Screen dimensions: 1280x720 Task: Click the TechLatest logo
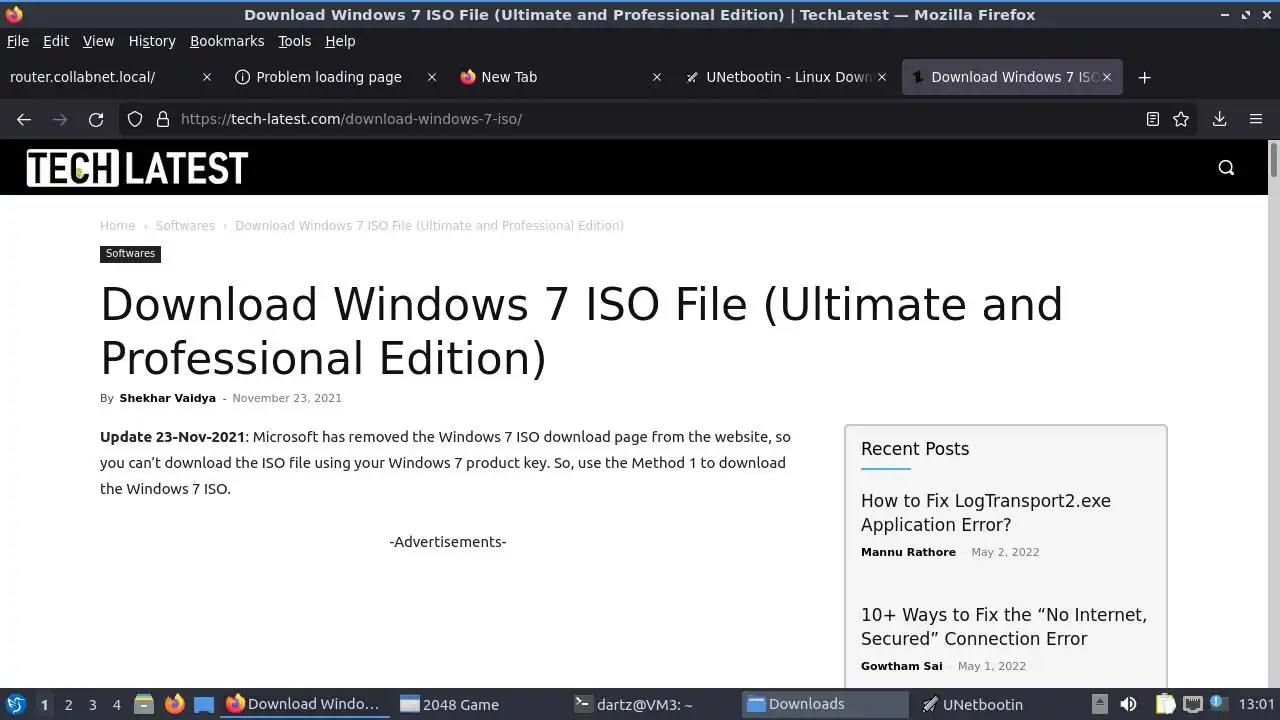137,168
